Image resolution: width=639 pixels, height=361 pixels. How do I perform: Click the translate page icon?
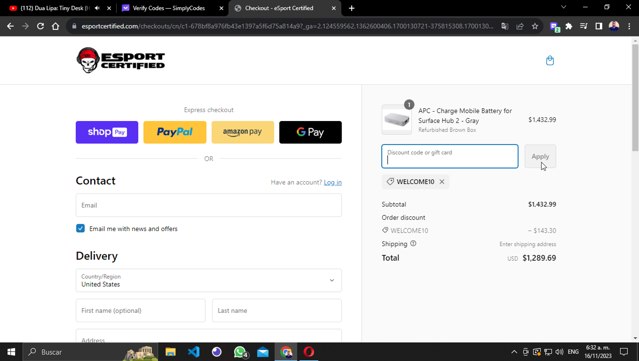(x=505, y=26)
